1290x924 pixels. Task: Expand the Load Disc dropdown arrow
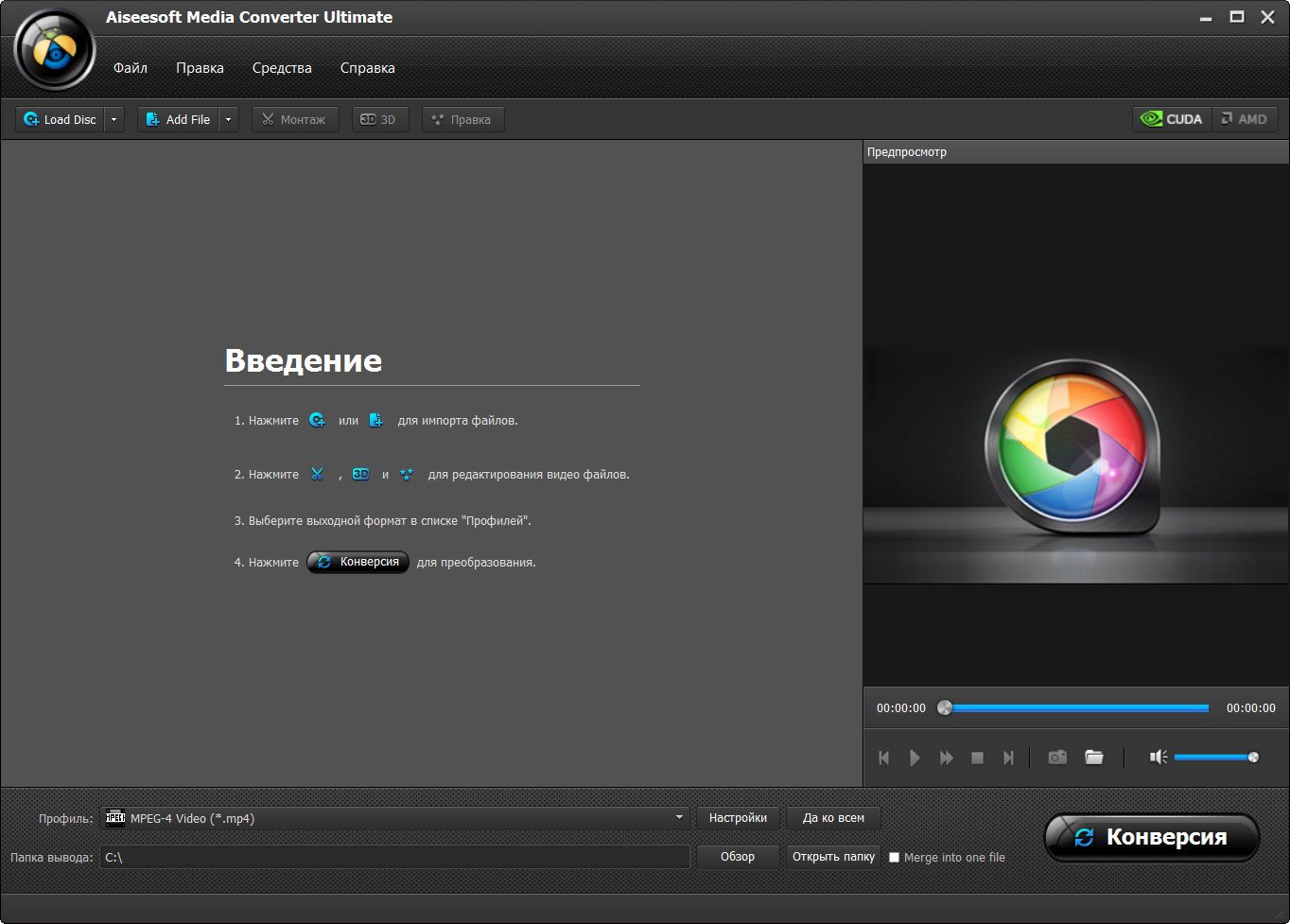point(114,119)
